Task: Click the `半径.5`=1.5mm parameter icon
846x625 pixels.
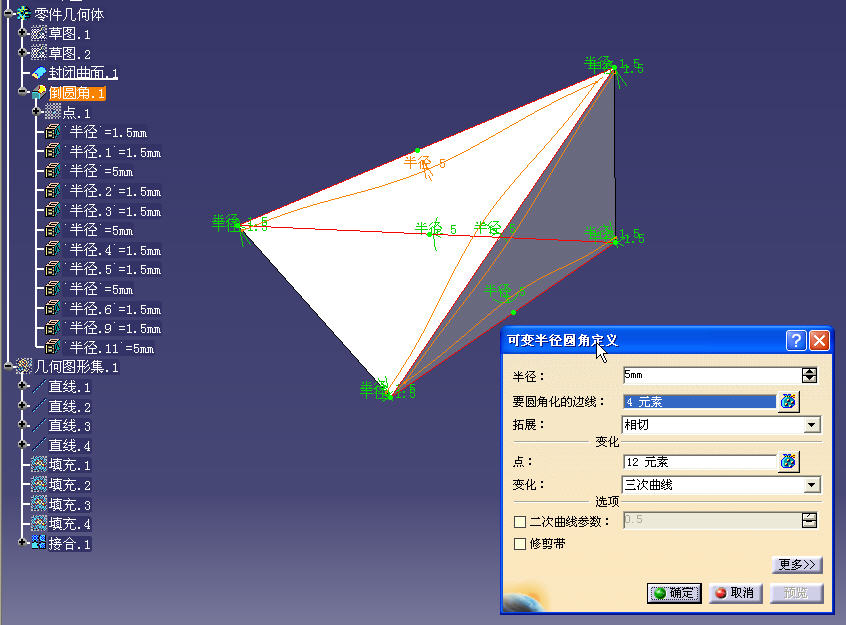Action: 52,269
